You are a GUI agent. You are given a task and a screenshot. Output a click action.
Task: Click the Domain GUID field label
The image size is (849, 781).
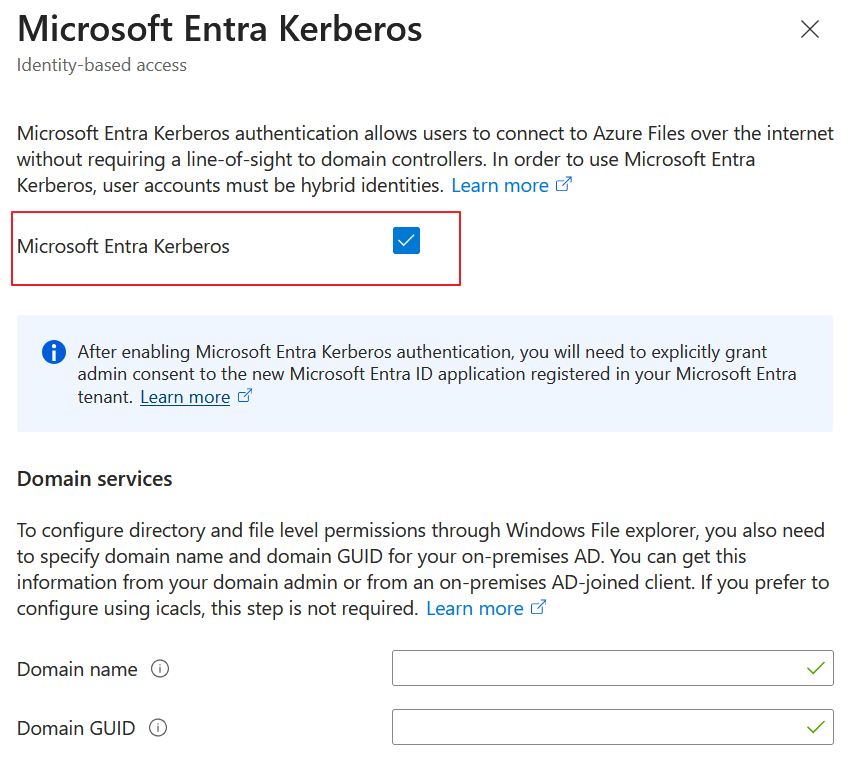(76, 729)
